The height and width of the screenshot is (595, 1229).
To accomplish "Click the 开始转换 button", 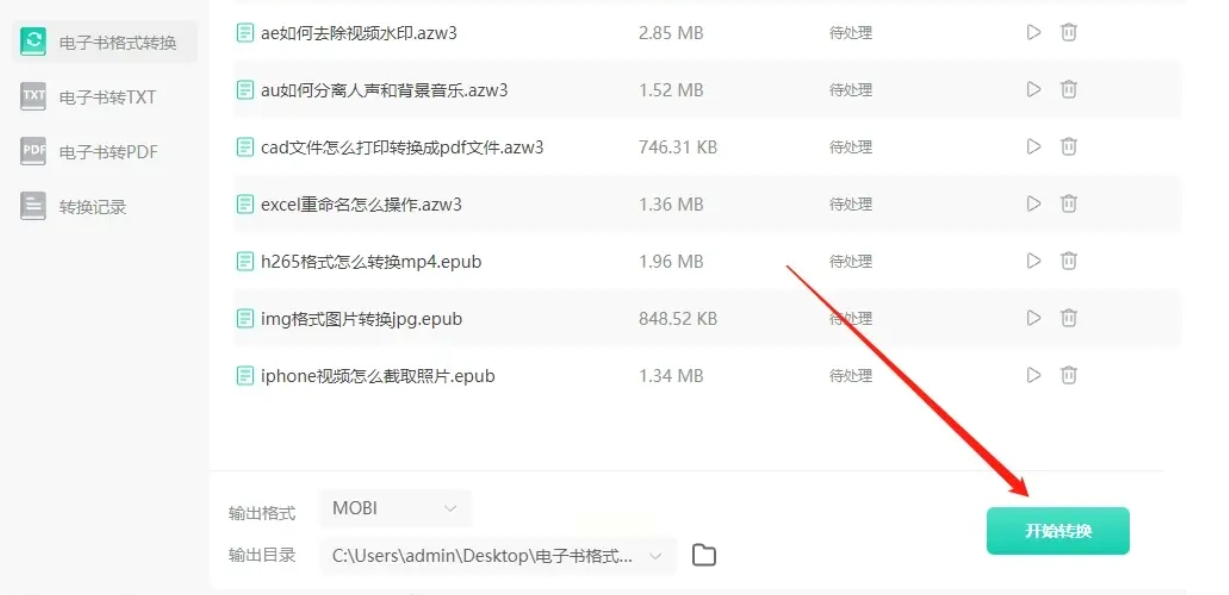I will click(x=1058, y=531).
